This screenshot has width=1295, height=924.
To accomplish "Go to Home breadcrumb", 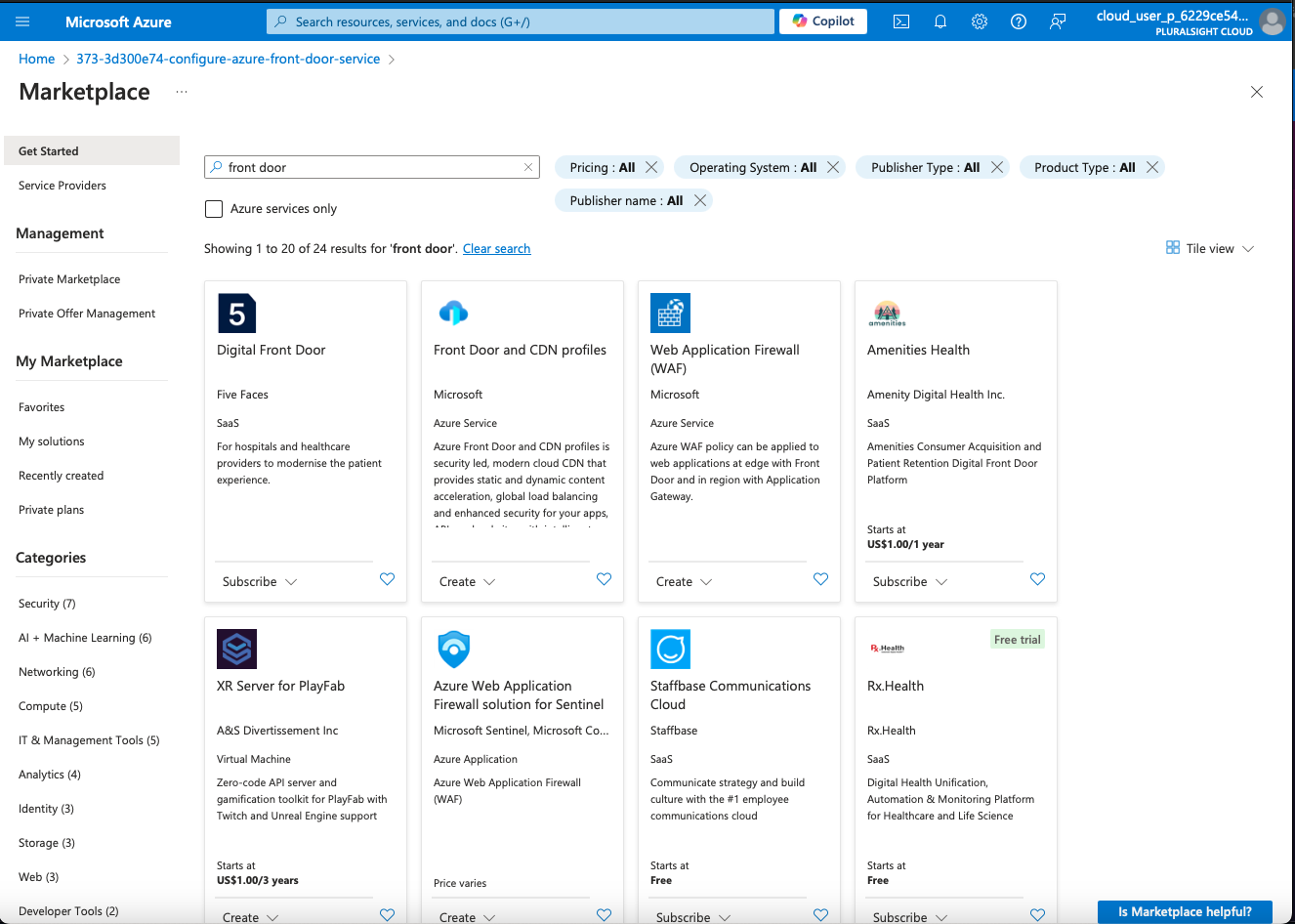I will 37,59.
